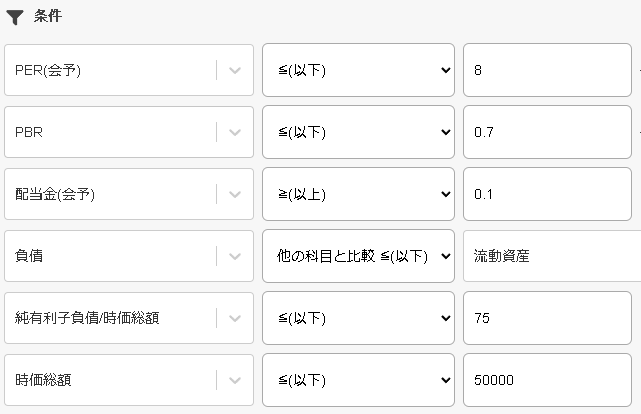Image resolution: width=641 pixels, height=414 pixels.
Task: Expand the PER(会予) item selector chevron
Action: coord(235,70)
